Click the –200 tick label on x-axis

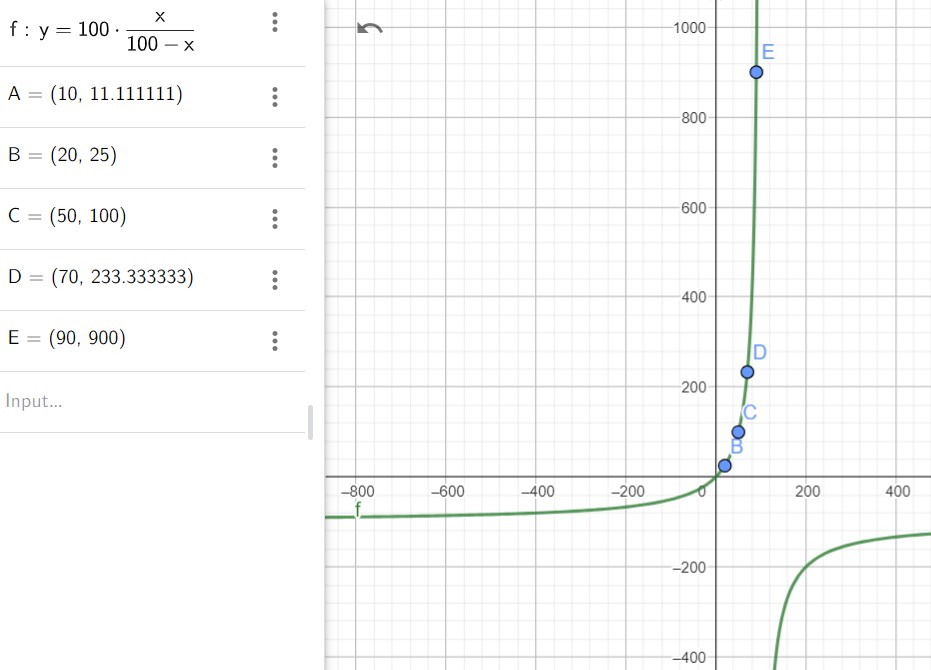click(x=628, y=492)
